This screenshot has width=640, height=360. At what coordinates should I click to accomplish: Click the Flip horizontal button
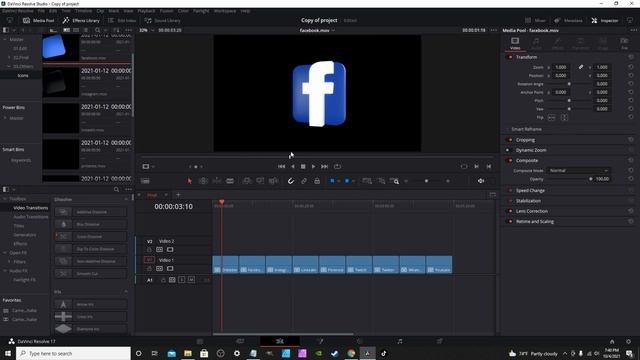pos(551,118)
